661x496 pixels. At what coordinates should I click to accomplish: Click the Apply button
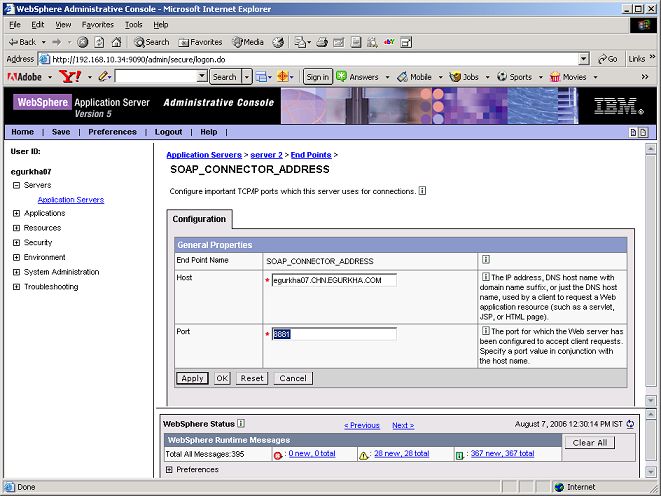click(192, 378)
